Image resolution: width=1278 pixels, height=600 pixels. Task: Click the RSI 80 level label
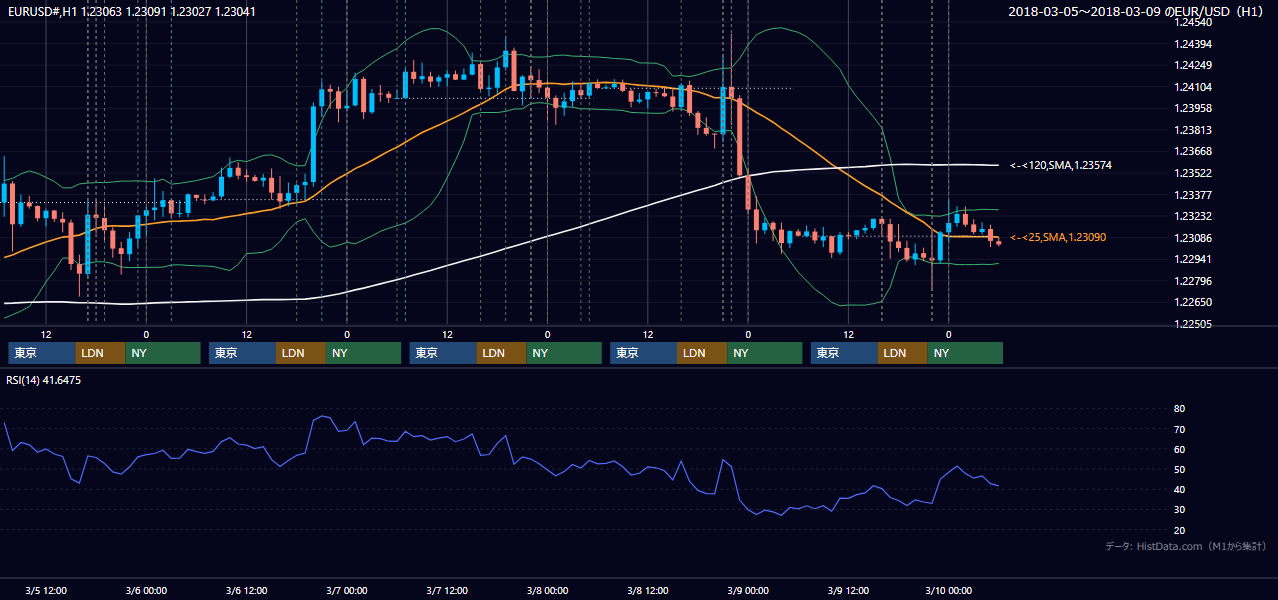point(1179,409)
